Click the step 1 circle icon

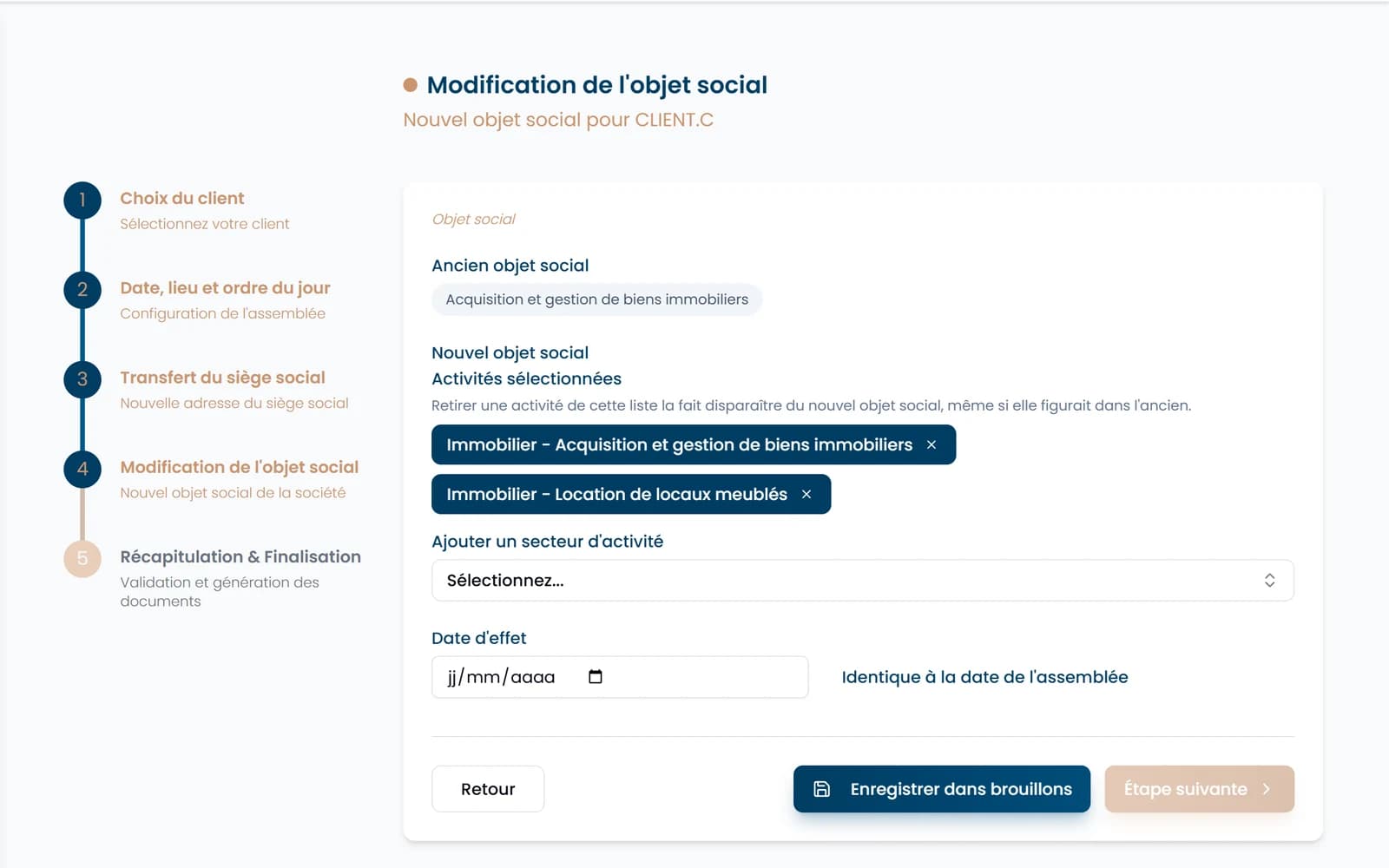82,201
